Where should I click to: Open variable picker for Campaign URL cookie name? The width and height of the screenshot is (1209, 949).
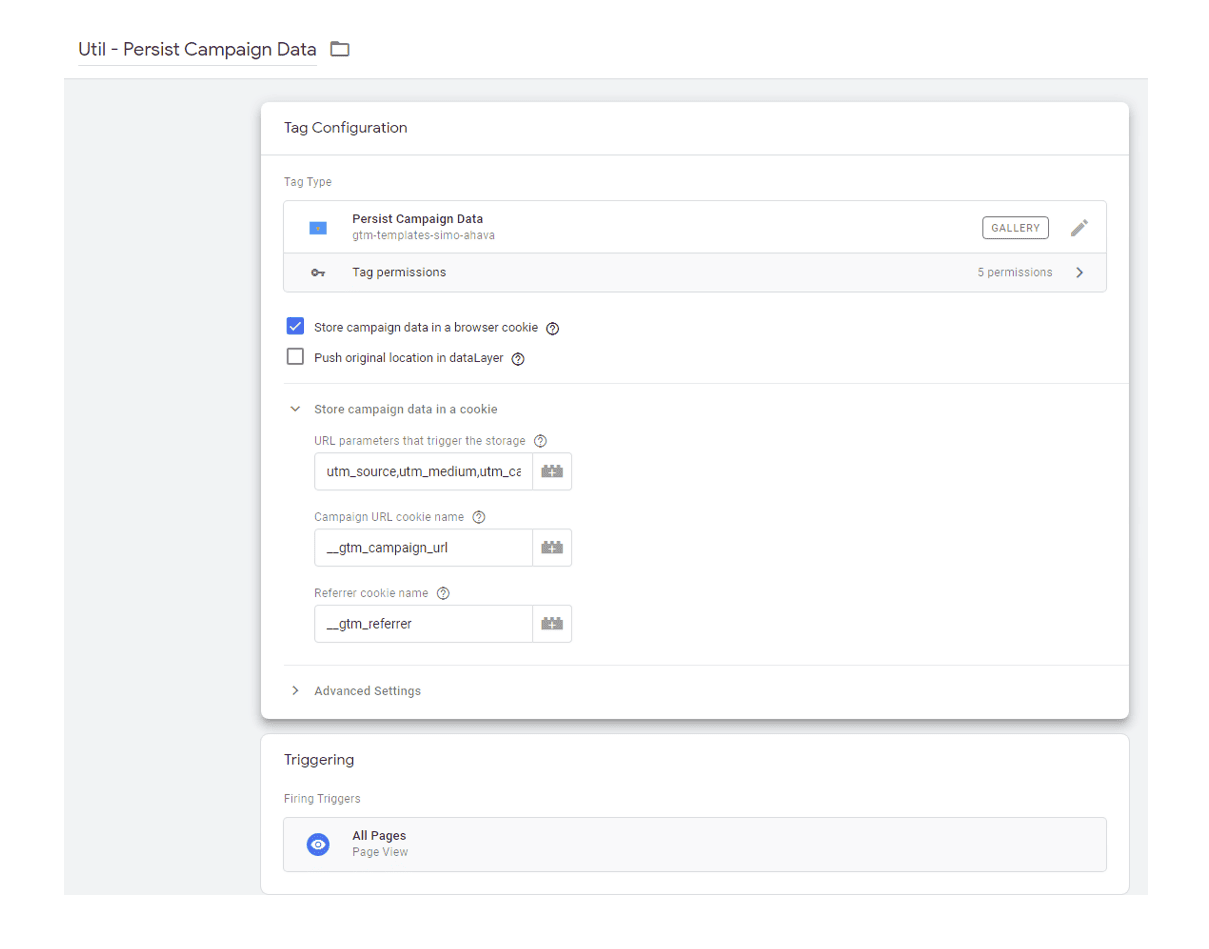552,548
